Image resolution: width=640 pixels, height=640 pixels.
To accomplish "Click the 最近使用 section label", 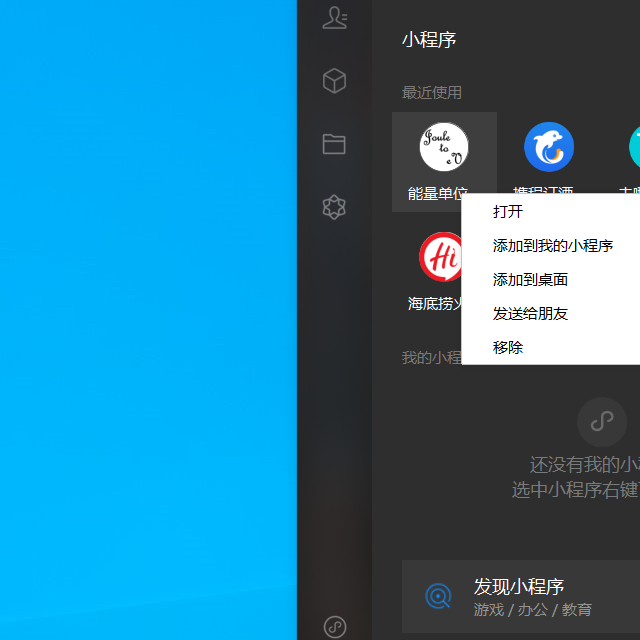I will click(432, 93).
